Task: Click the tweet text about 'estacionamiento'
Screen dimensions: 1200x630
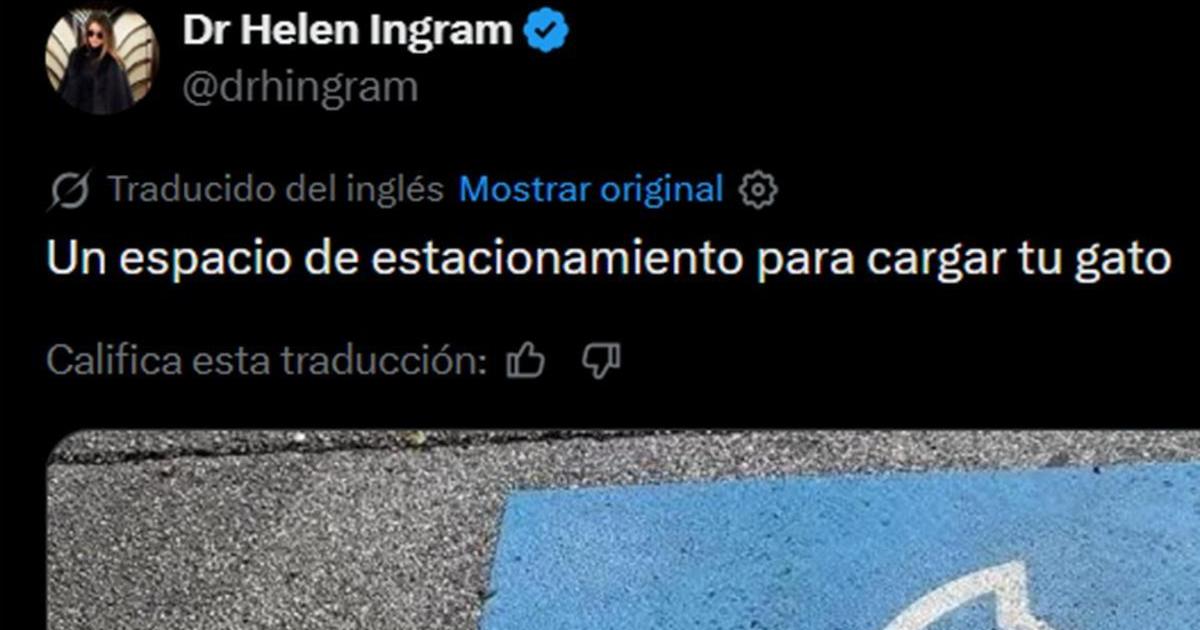Action: pos(608,260)
